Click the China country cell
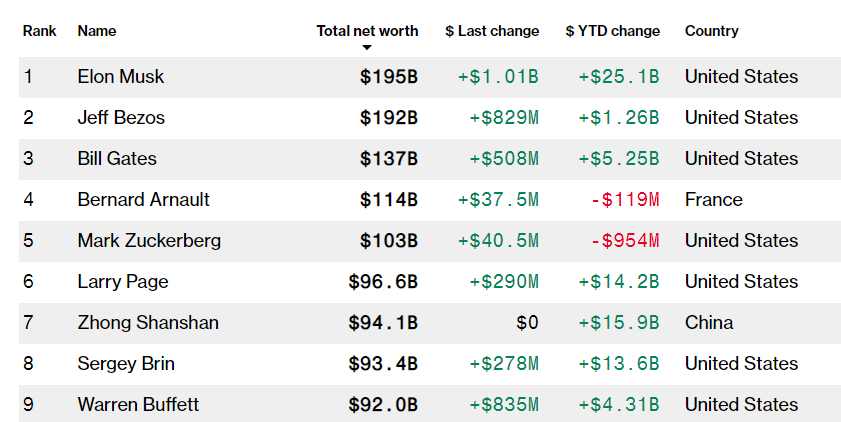841x422 pixels. [709, 323]
